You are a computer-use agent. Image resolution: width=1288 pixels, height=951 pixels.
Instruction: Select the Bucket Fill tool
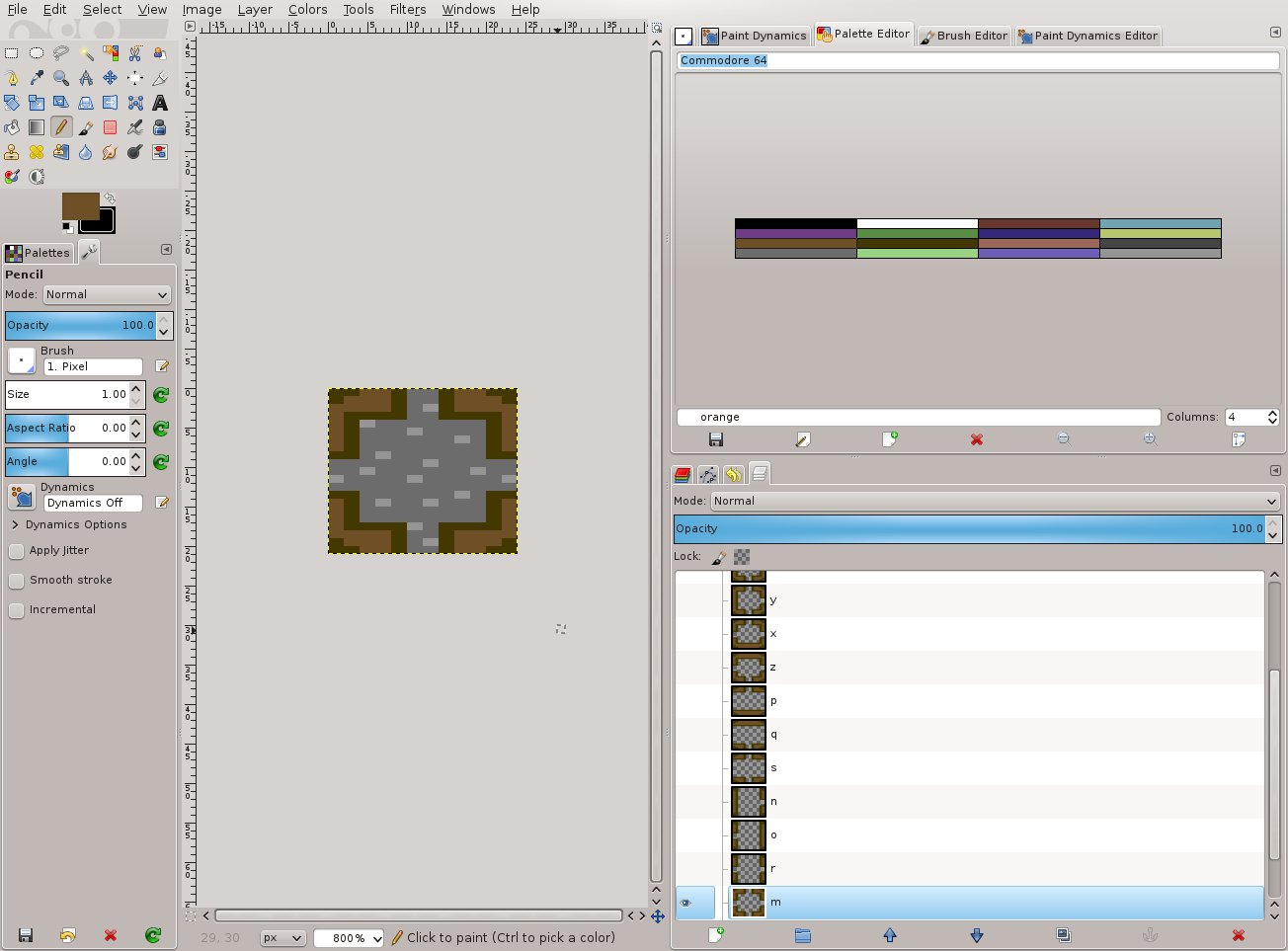[x=12, y=127]
